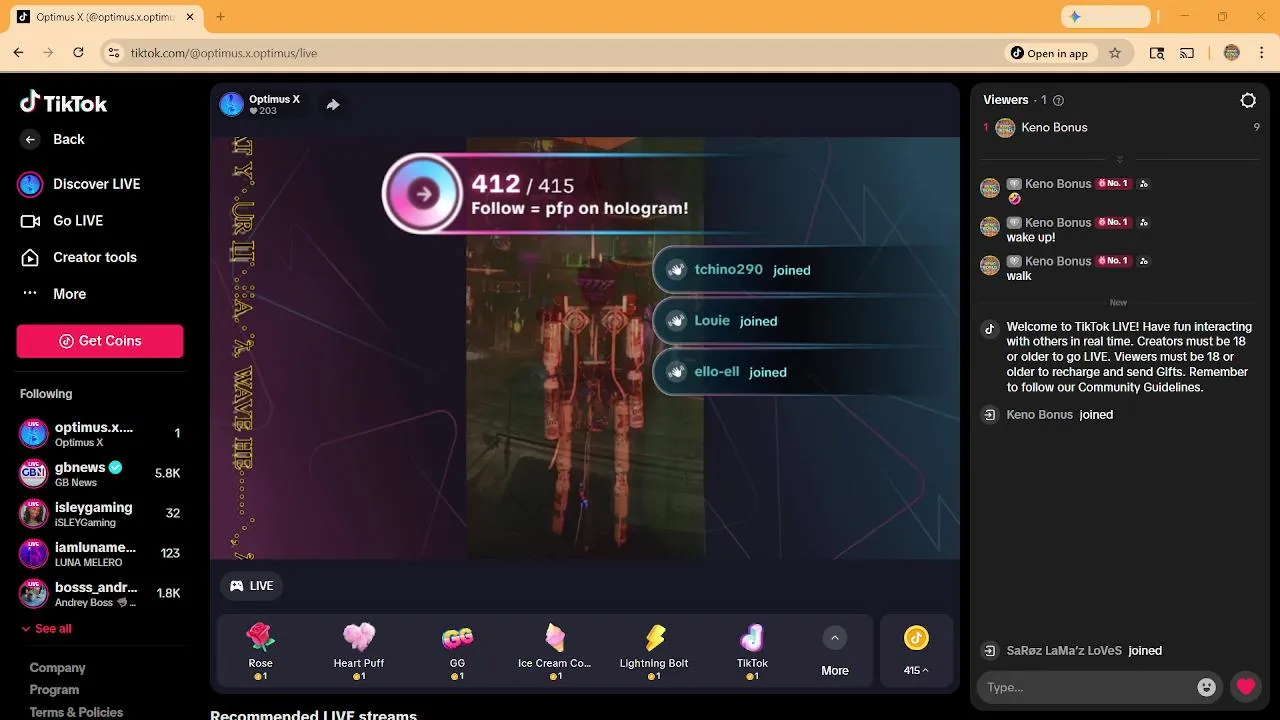Collapse the viewers ranking chevron
1280x720 pixels.
tap(1120, 159)
